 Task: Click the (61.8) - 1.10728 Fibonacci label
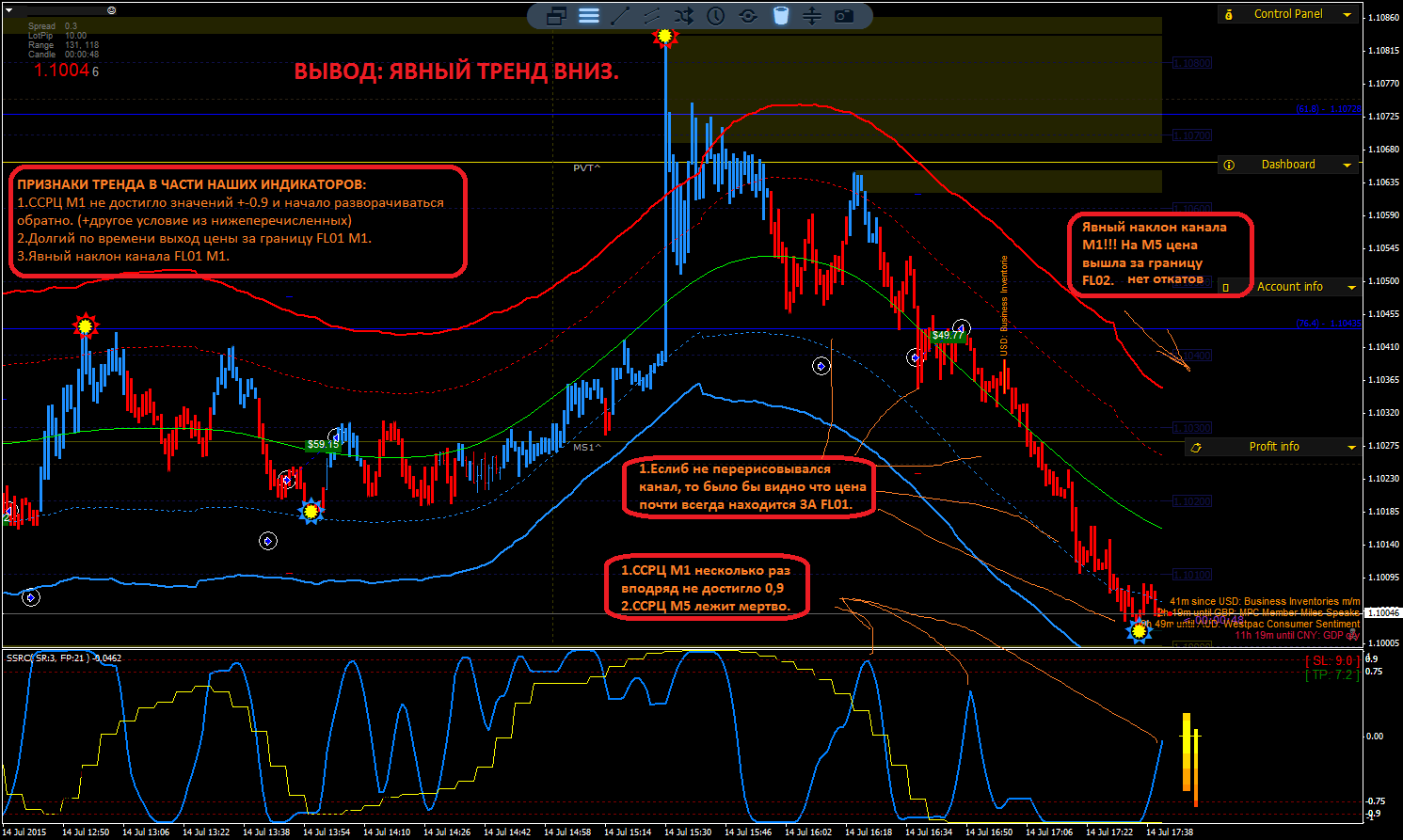click(1329, 109)
